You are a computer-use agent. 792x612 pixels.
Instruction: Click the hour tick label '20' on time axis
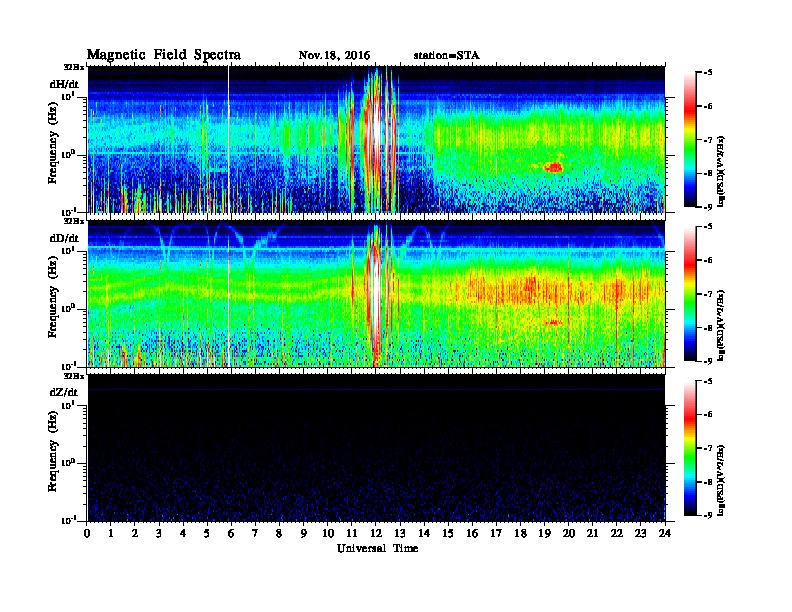(x=569, y=533)
